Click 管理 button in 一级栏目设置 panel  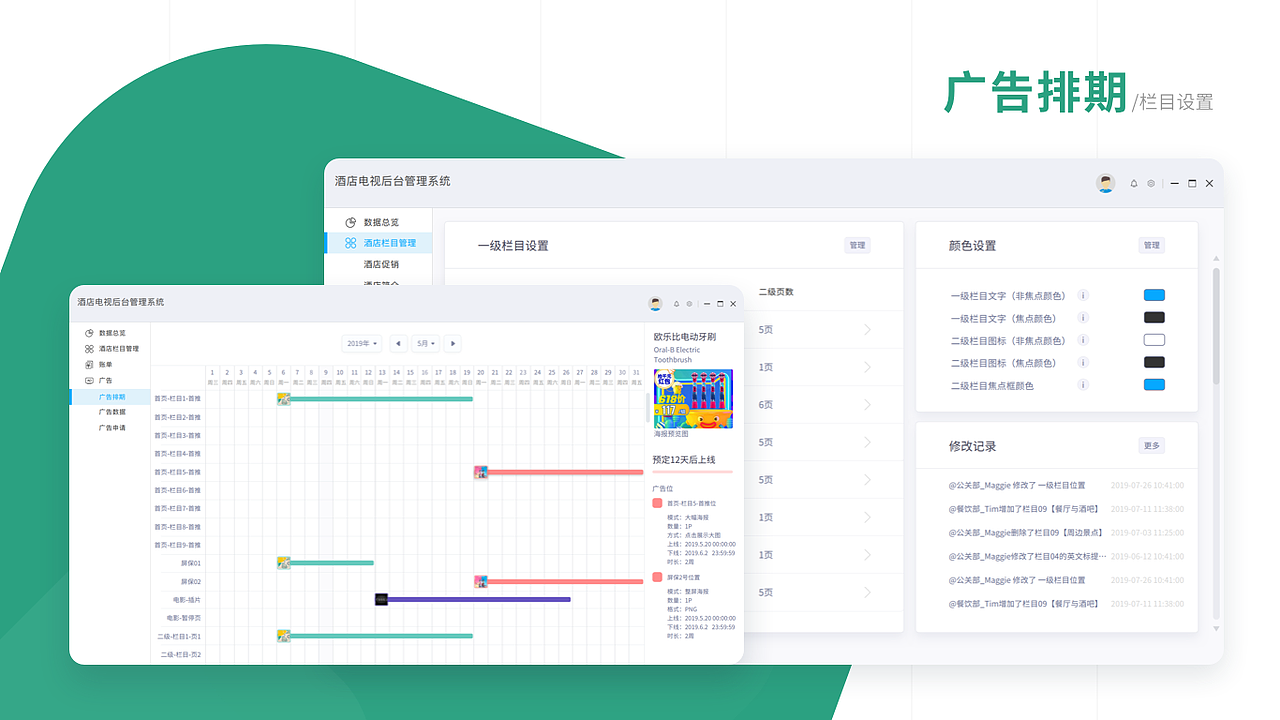(857, 245)
